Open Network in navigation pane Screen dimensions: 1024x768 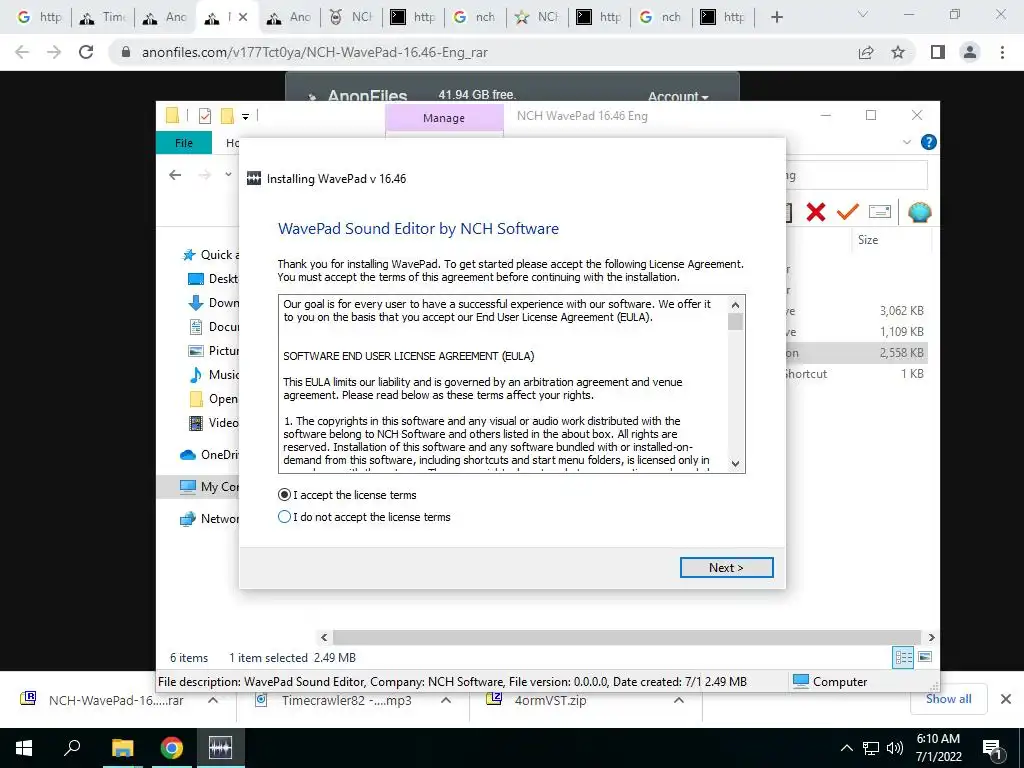pyautogui.click(x=209, y=519)
